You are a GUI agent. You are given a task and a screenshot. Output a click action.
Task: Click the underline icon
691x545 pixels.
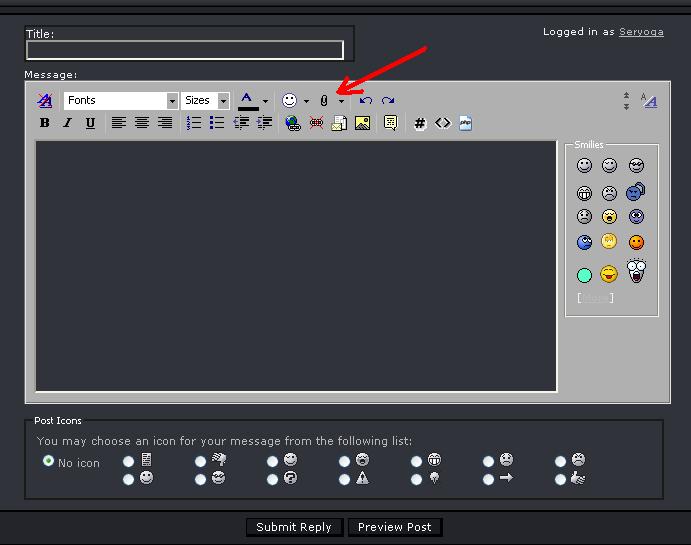pyautogui.click(x=90, y=123)
